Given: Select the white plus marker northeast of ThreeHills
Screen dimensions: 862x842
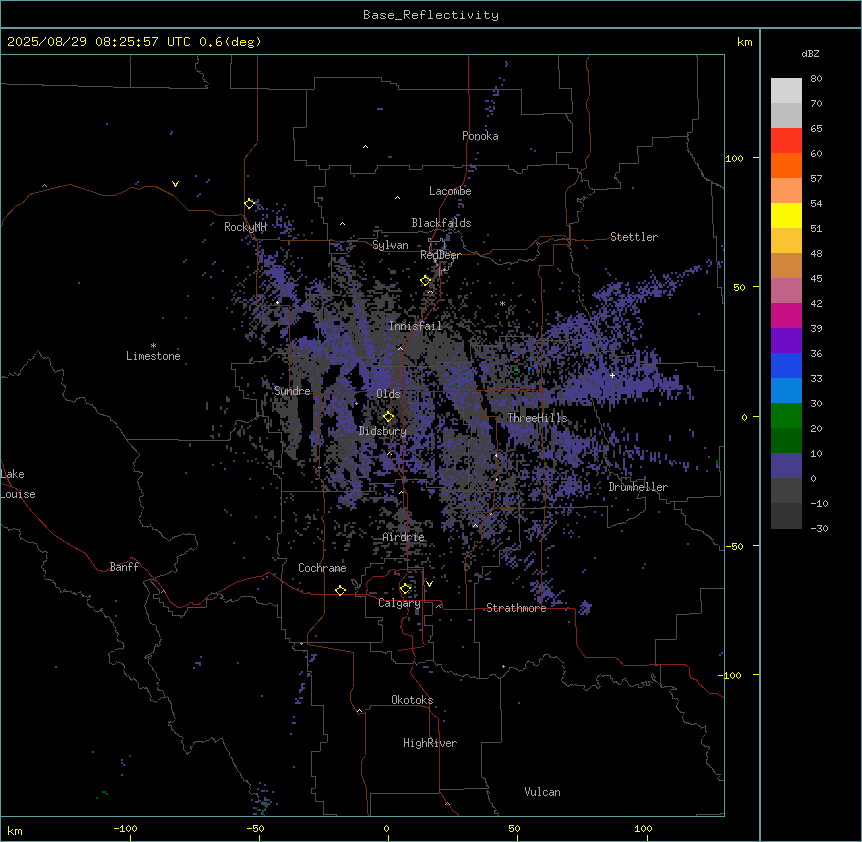Looking at the screenshot, I should (612, 375).
